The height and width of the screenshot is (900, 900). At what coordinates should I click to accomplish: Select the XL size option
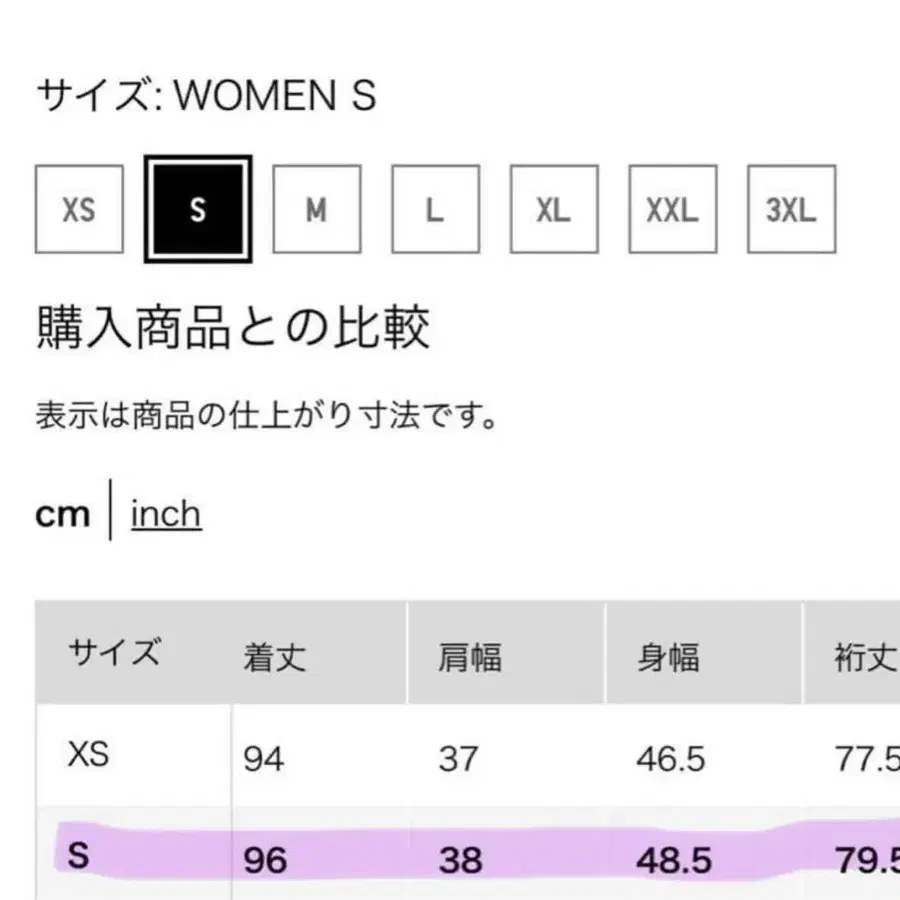point(553,209)
